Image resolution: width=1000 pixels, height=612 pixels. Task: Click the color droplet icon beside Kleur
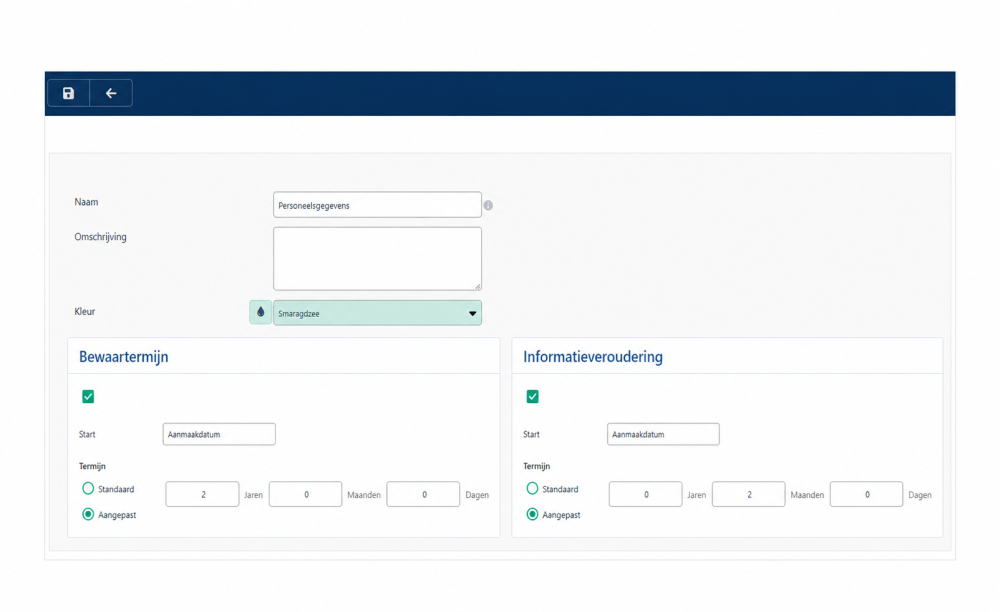260,312
